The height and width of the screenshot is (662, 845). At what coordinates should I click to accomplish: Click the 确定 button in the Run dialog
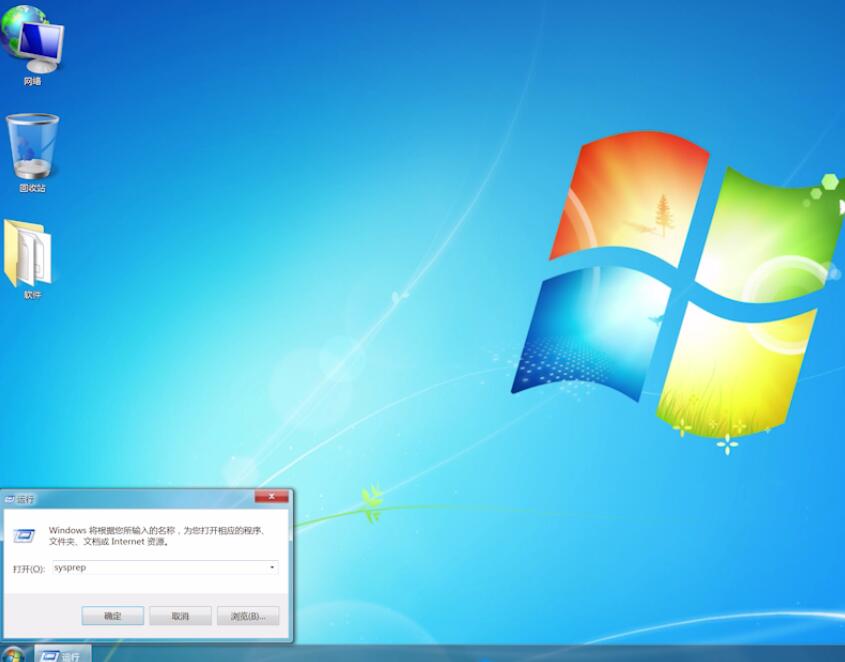click(113, 616)
